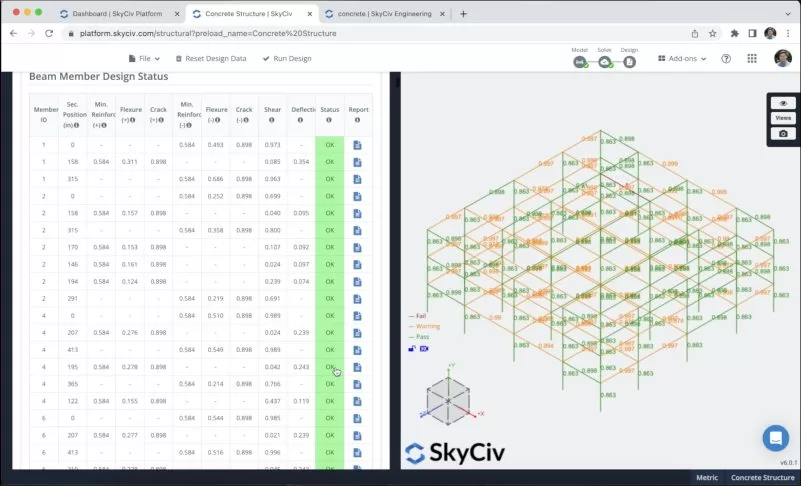Take a screenshot with camera icon
The image size is (801, 486).
click(783, 134)
